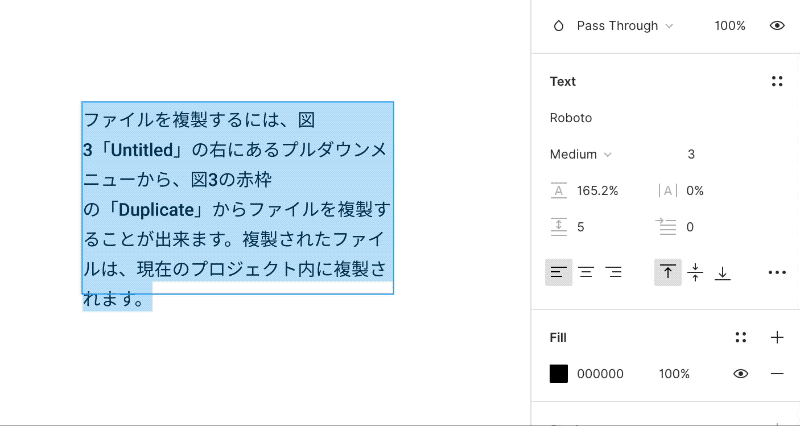Image resolution: width=800 pixels, height=426 pixels.
Task: Set vertical alignment to bottom
Action: pos(723,272)
